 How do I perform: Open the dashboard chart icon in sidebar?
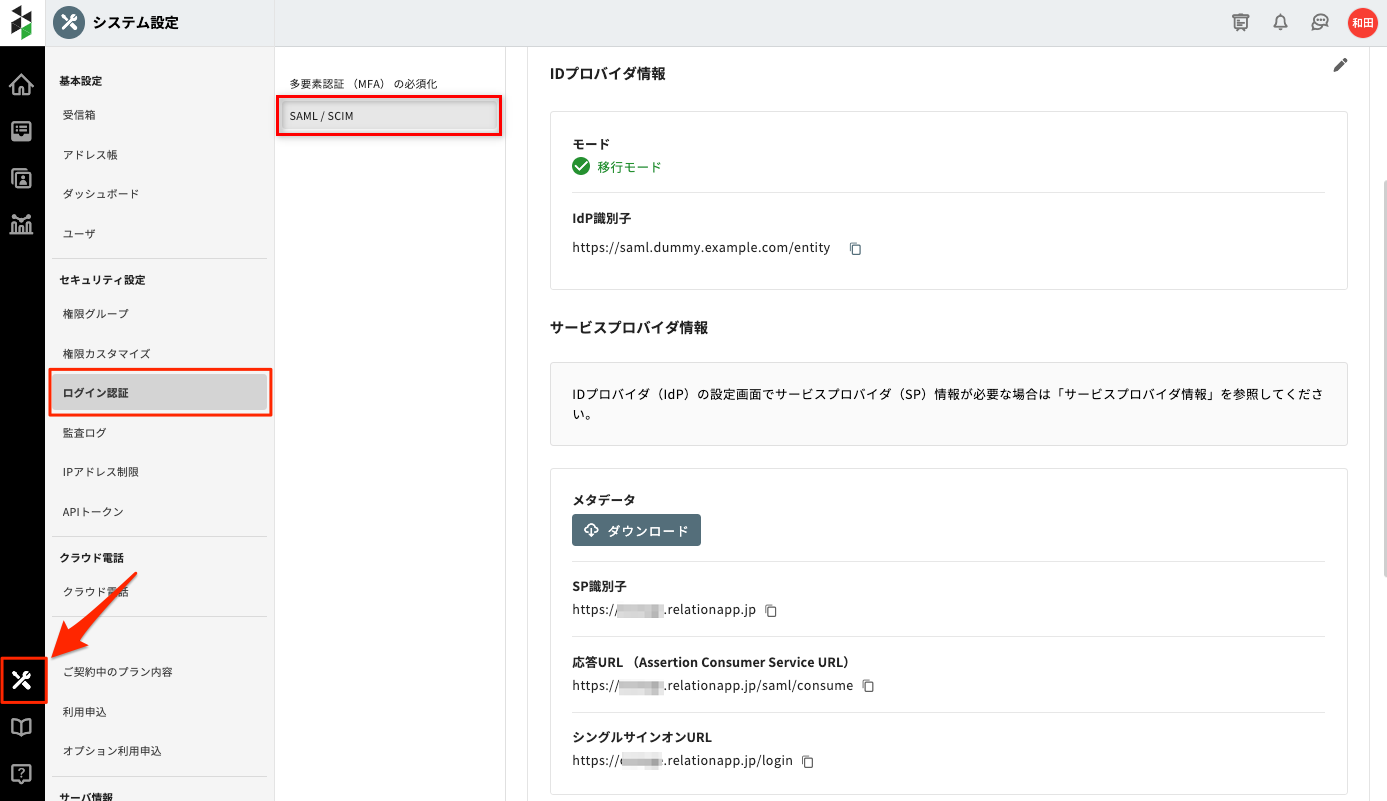[x=21, y=224]
